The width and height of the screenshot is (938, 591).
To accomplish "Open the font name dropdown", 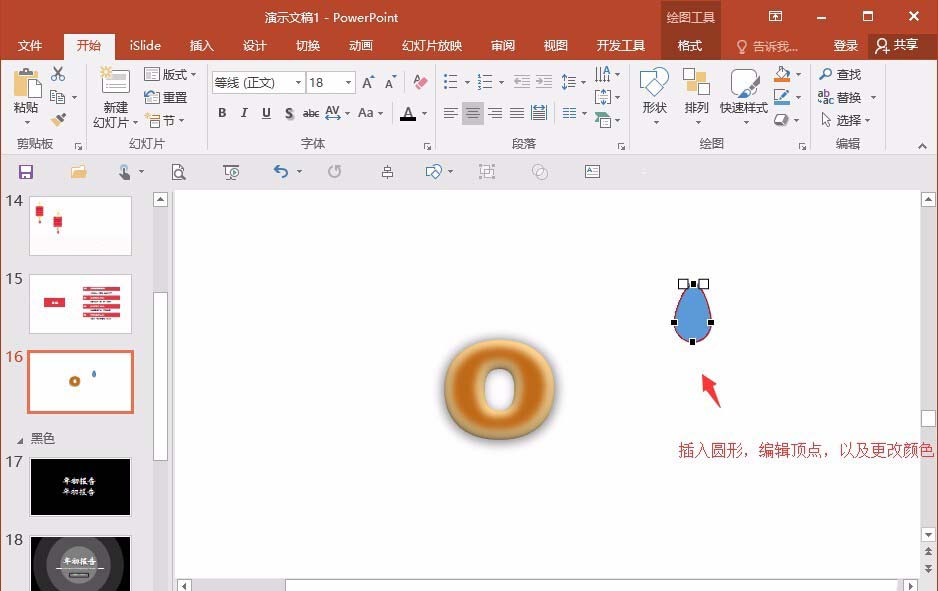I will pos(297,83).
